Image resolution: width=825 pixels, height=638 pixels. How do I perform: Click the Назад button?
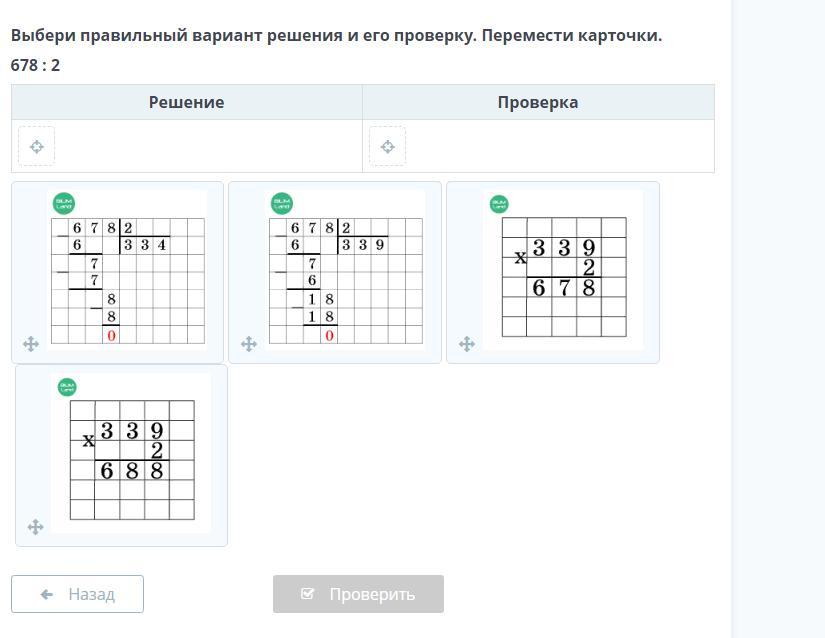point(77,594)
